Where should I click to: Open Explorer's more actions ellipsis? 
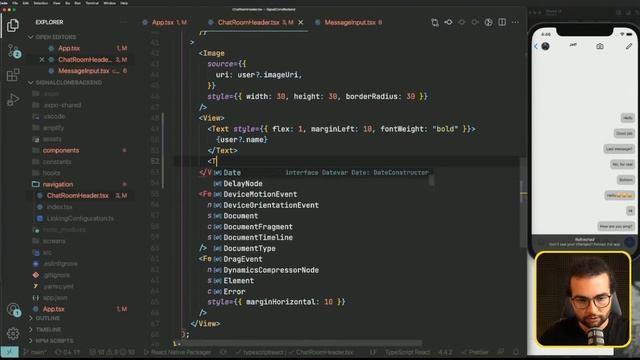124,22
